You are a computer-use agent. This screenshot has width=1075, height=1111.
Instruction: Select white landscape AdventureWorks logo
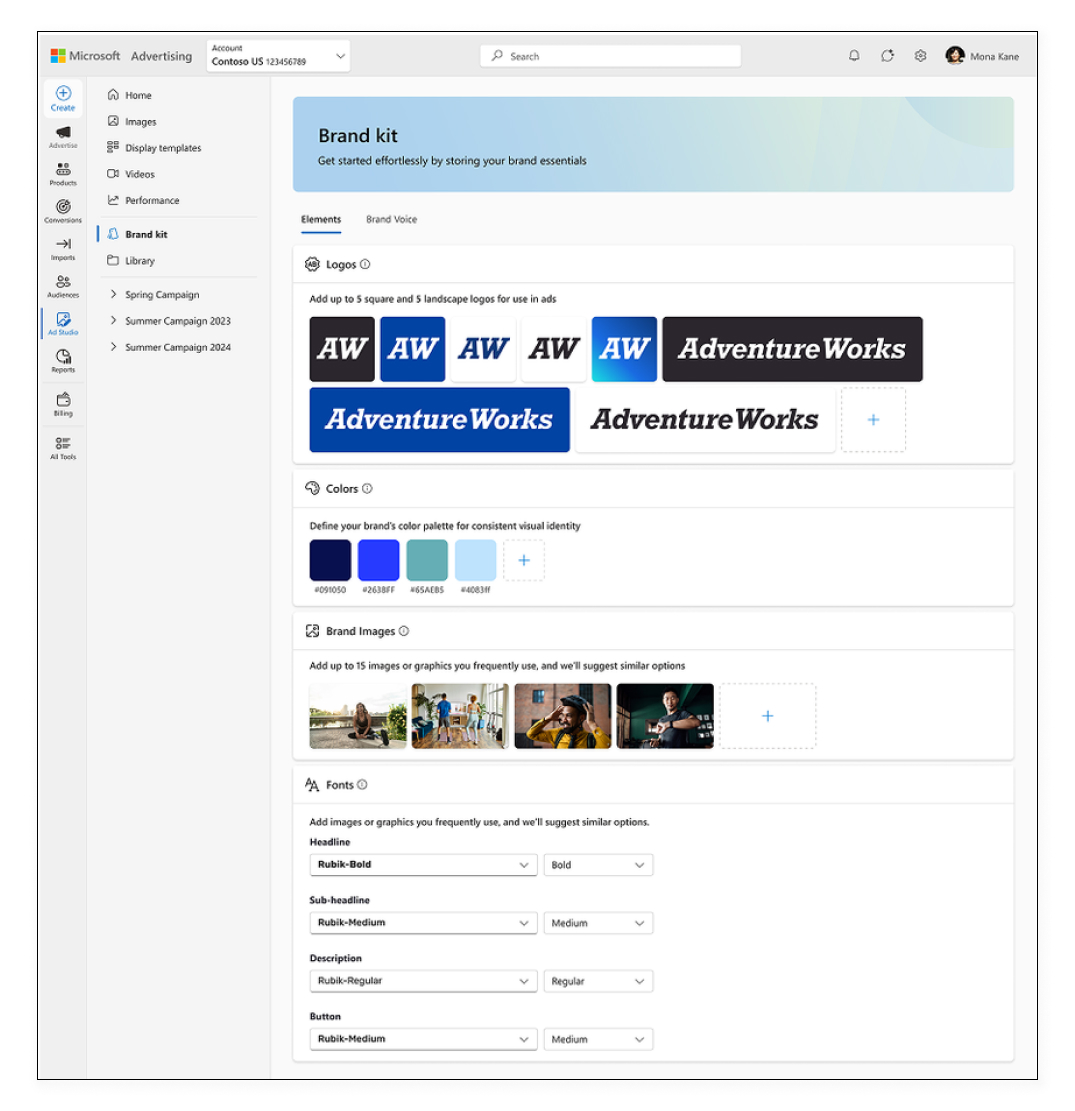pyautogui.click(x=705, y=419)
